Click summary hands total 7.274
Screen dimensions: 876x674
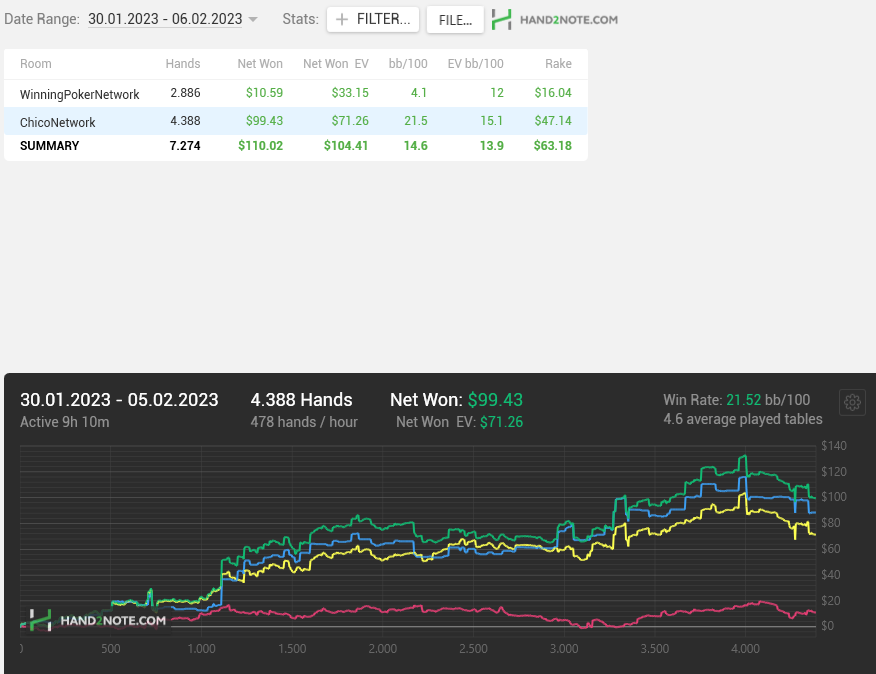pyautogui.click(x=185, y=146)
